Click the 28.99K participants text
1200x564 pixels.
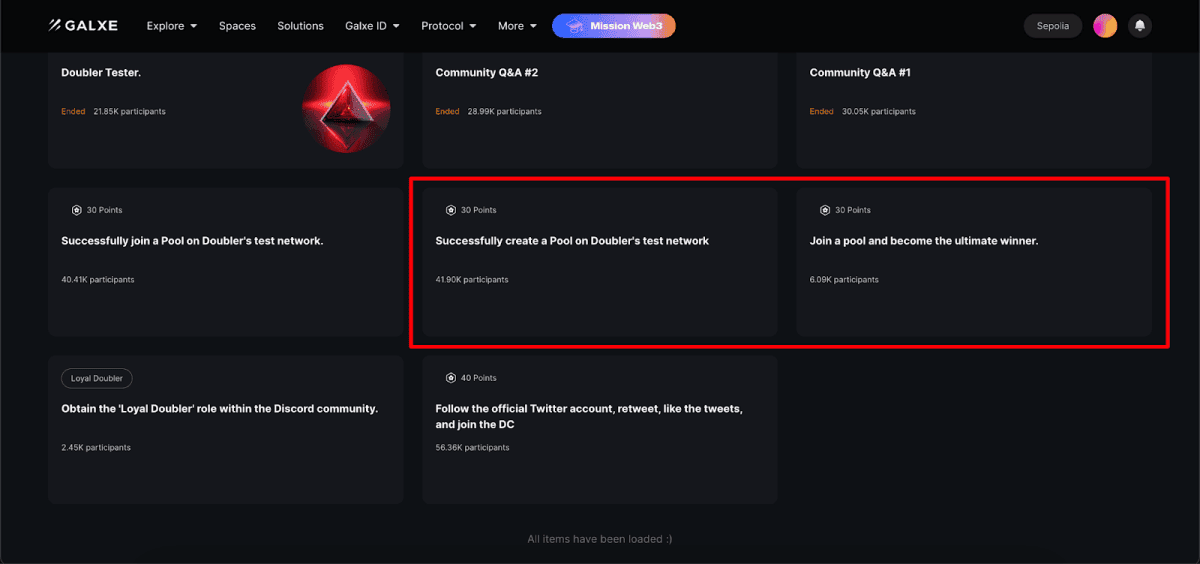pyautogui.click(x=504, y=111)
